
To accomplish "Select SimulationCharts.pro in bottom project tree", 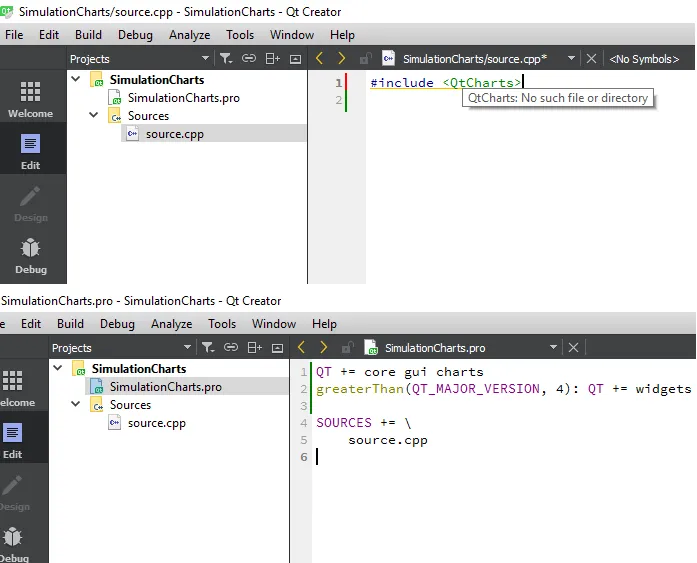I will [165, 387].
